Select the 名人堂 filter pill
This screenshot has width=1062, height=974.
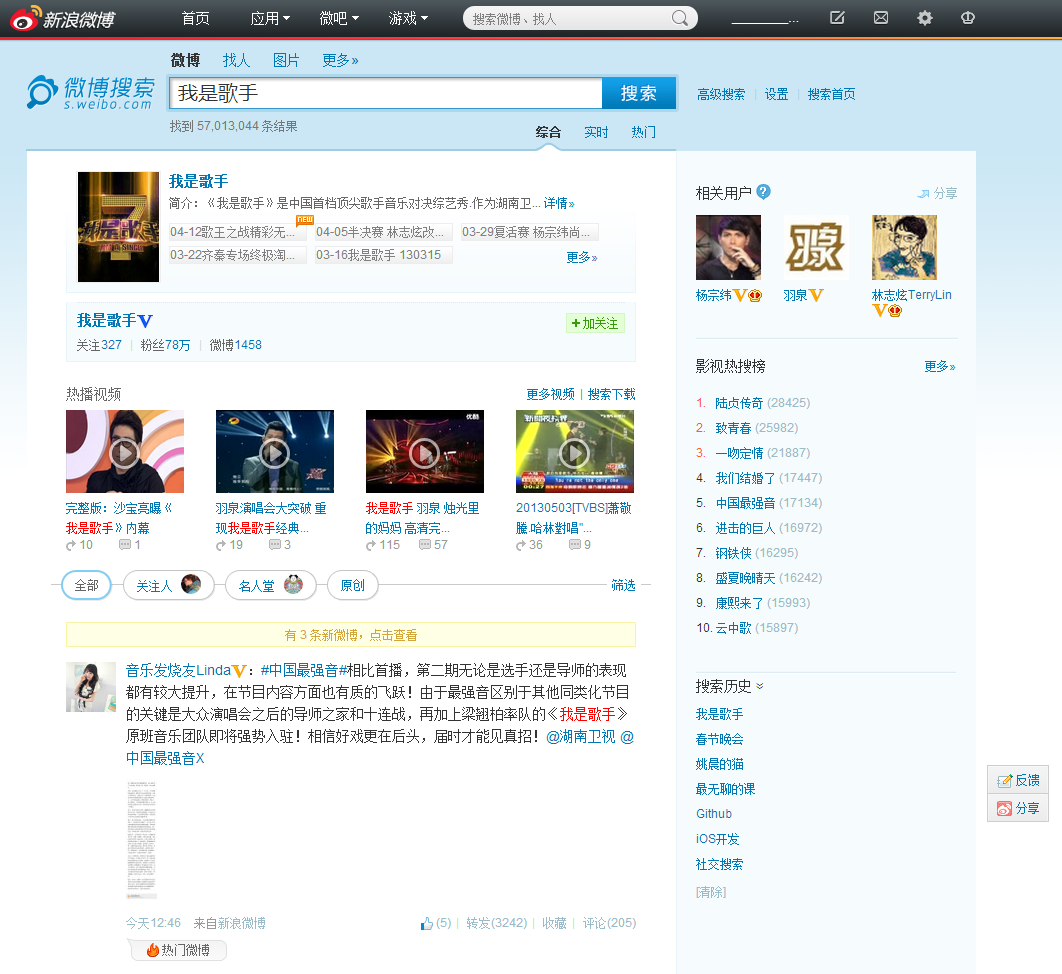click(x=270, y=585)
